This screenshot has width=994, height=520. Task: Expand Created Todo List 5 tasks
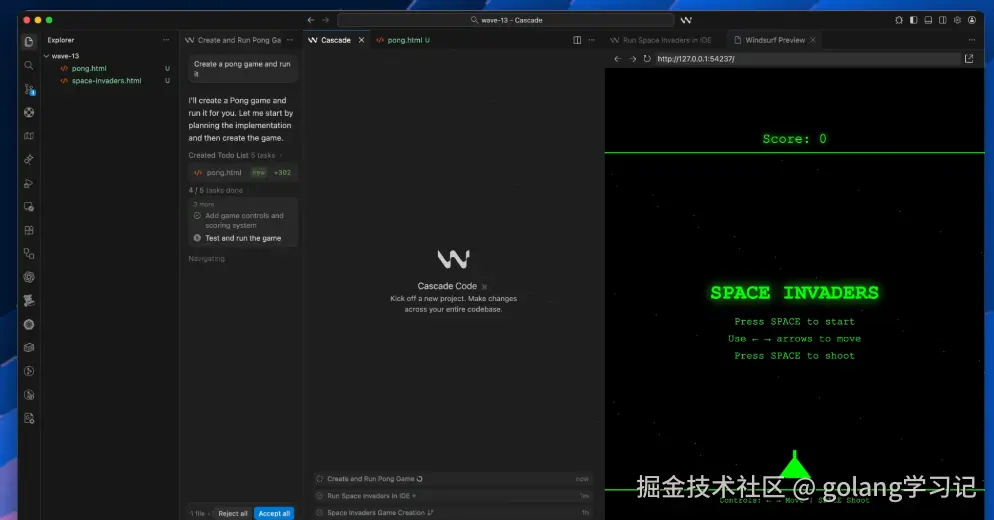[x=235, y=155]
